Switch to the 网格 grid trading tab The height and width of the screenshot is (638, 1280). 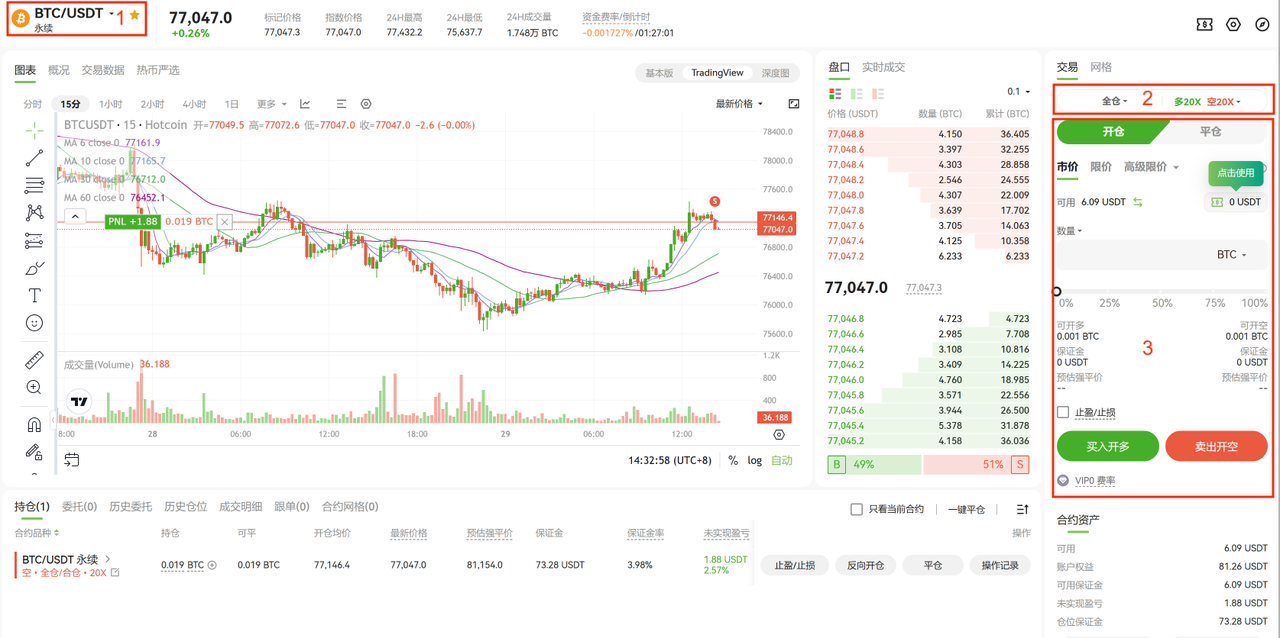[1101, 67]
